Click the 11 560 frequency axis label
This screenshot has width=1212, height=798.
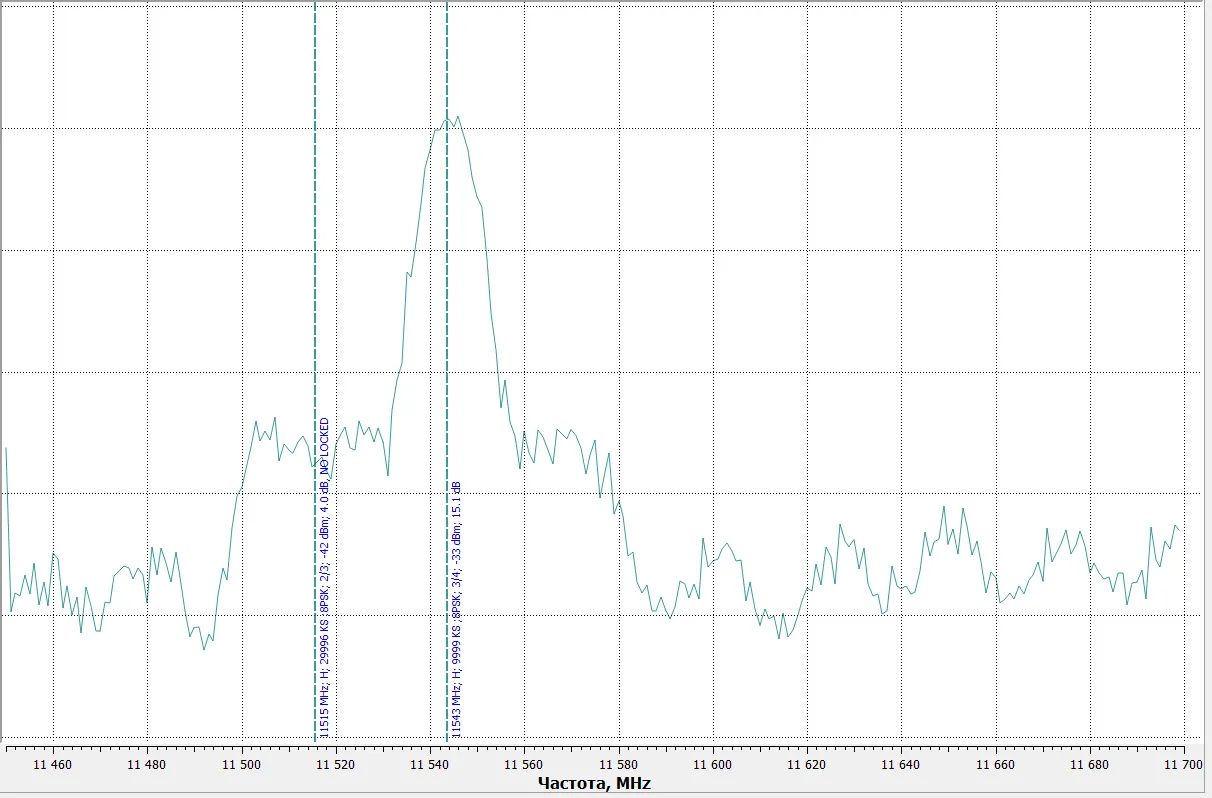point(525,764)
